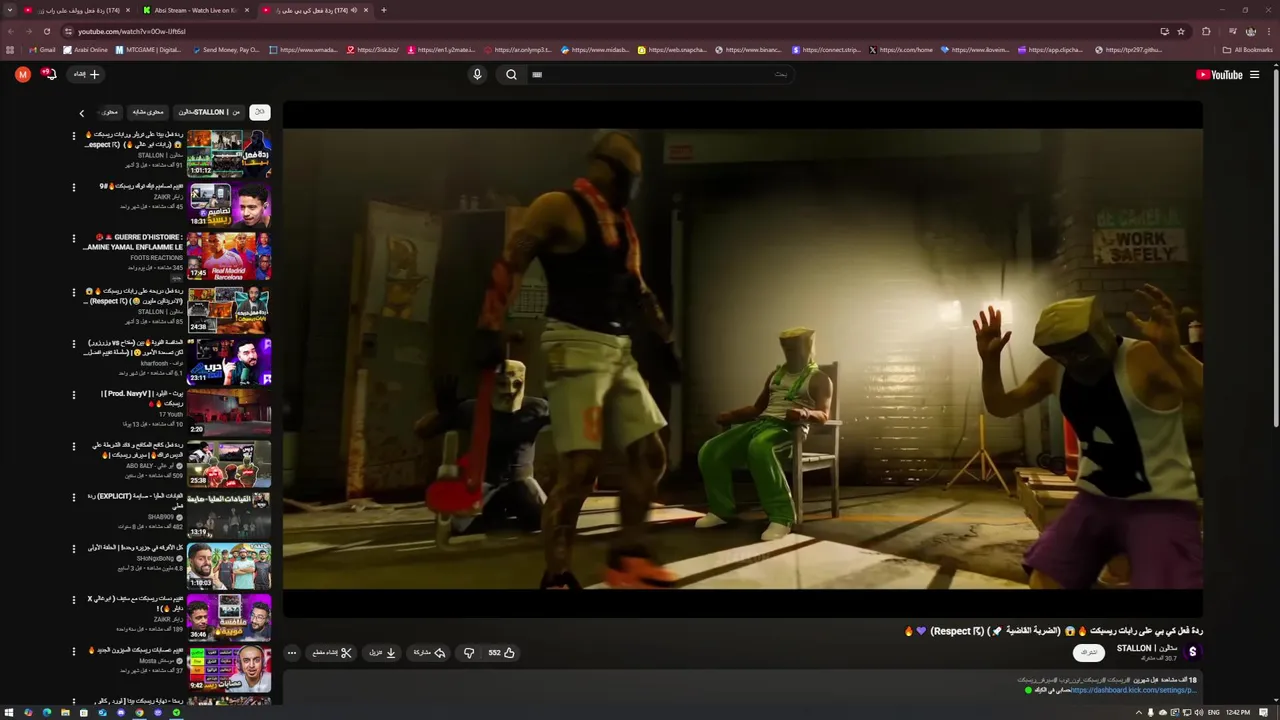This screenshot has width=1280, height=720.
Task: Reload the page
Action: point(46,31)
